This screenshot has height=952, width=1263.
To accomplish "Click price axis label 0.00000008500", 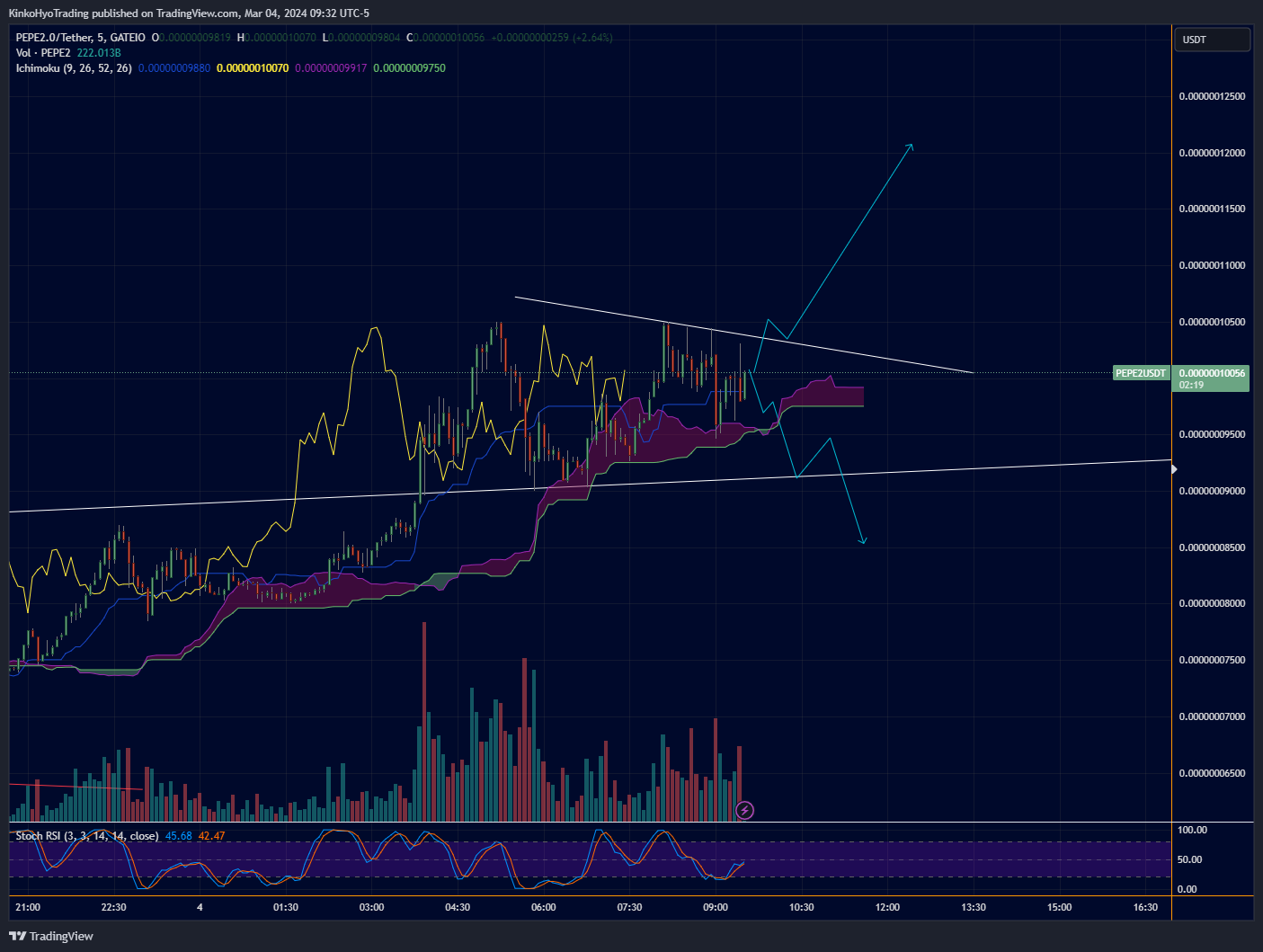I will pyautogui.click(x=1212, y=547).
